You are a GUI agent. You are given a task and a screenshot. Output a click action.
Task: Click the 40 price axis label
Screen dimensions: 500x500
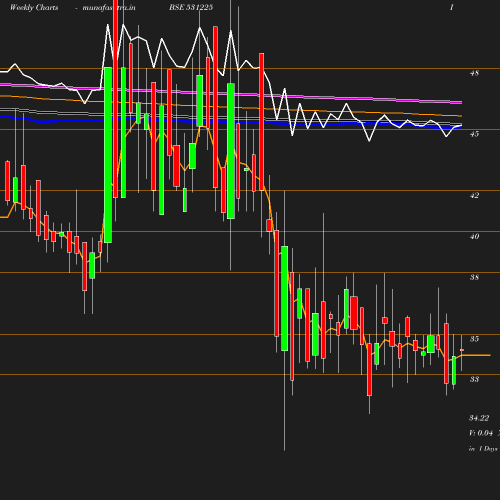pos(474,237)
